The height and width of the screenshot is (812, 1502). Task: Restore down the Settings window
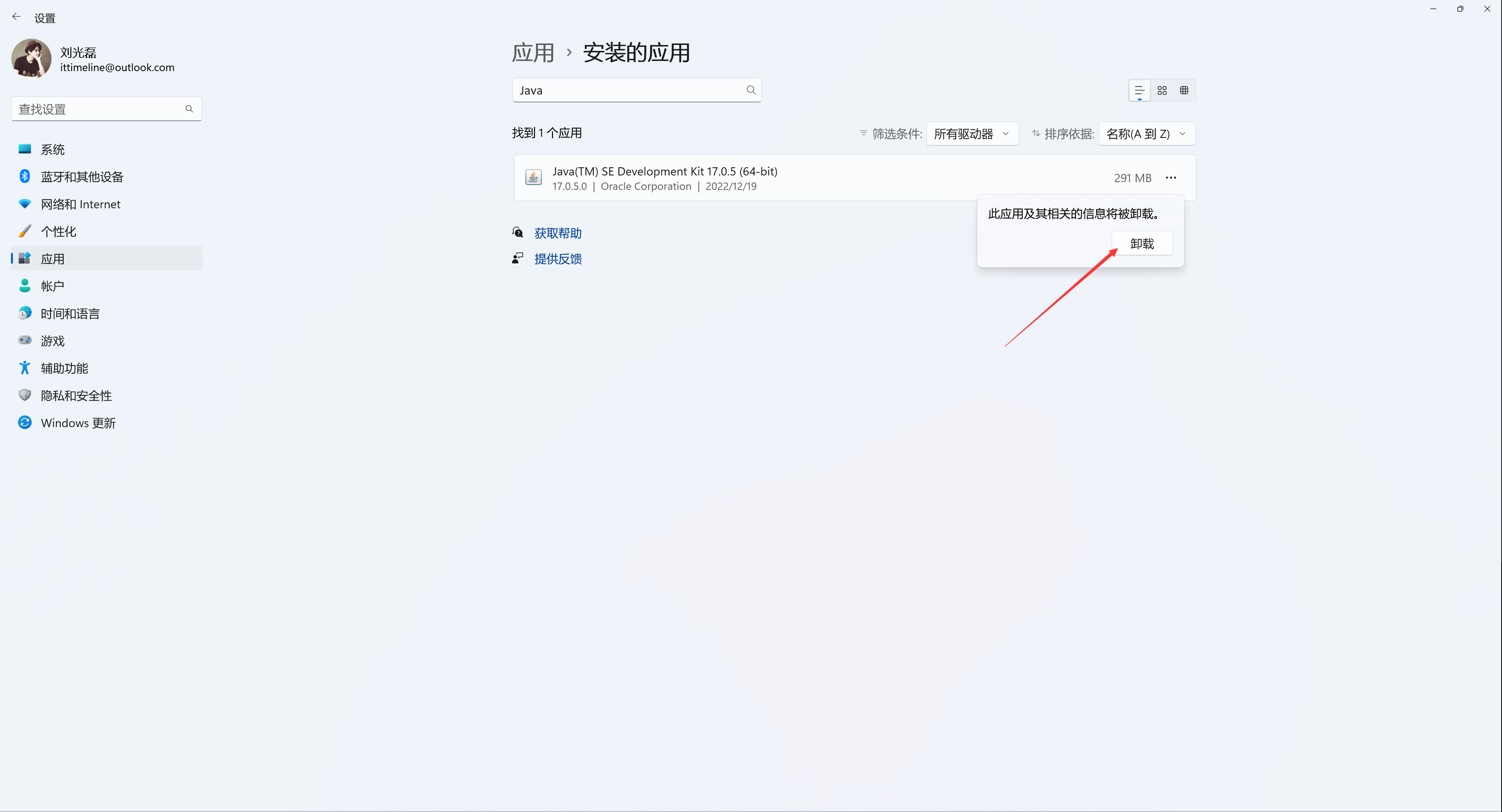click(x=1460, y=9)
